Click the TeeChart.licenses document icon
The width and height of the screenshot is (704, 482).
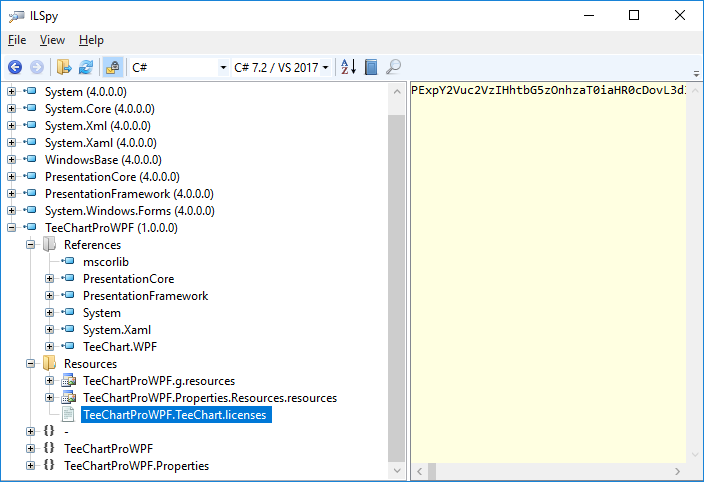click(68, 415)
